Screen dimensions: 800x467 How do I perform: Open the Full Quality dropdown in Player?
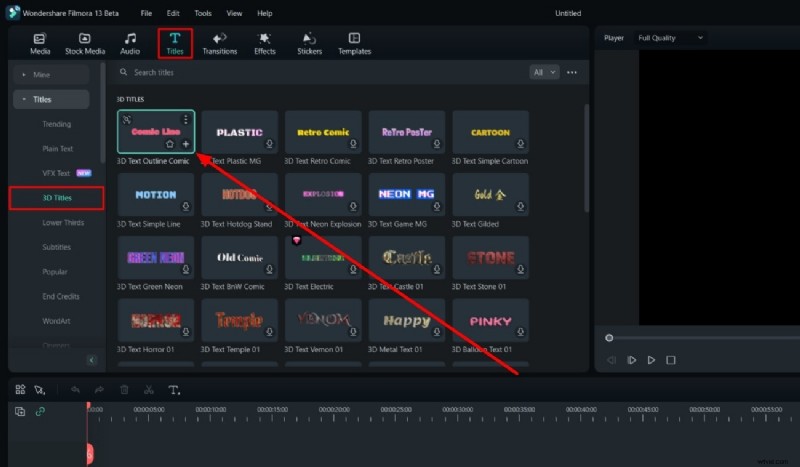click(670, 38)
